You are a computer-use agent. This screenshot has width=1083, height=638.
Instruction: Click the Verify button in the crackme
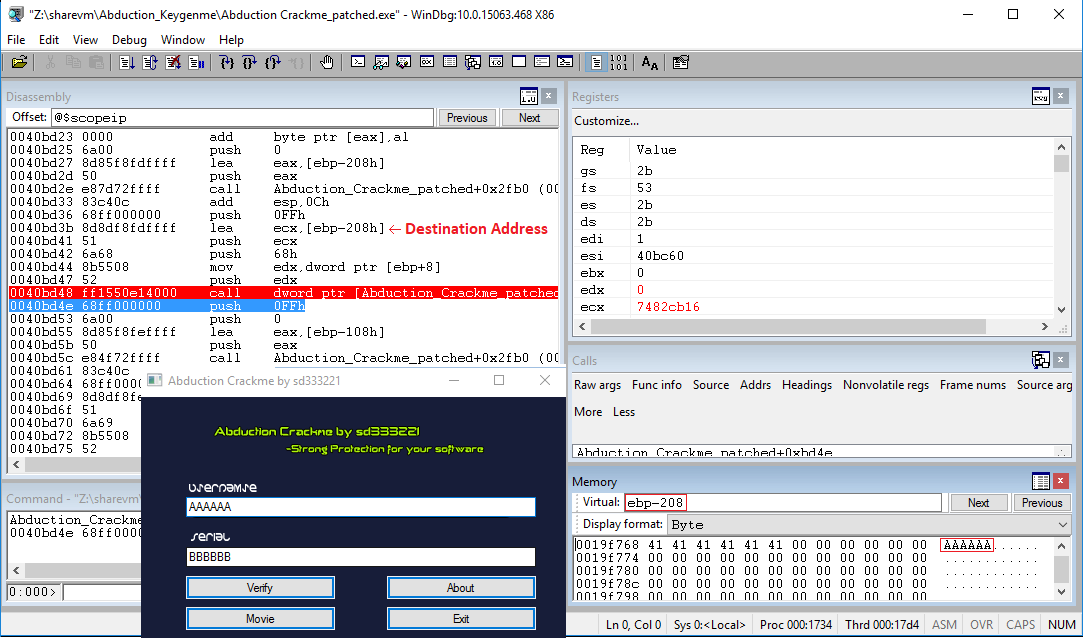click(260, 587)
